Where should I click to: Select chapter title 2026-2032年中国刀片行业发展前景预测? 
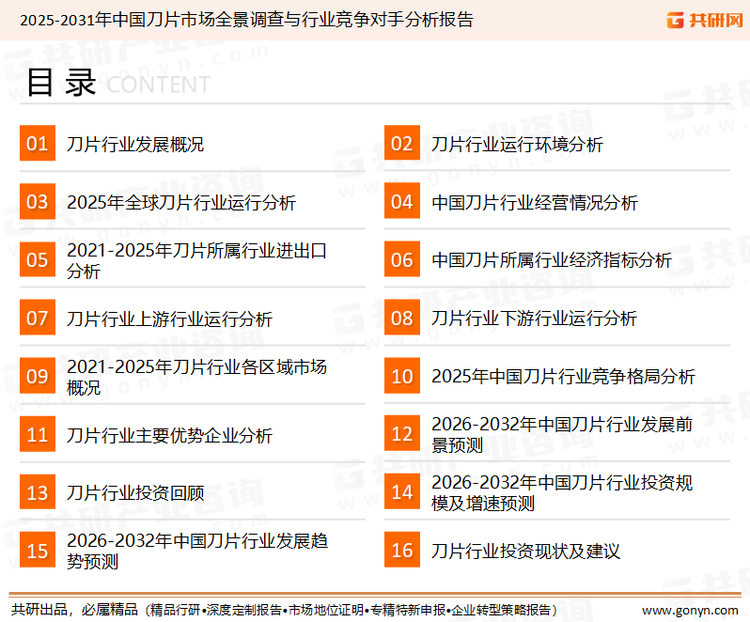point(562,434)
